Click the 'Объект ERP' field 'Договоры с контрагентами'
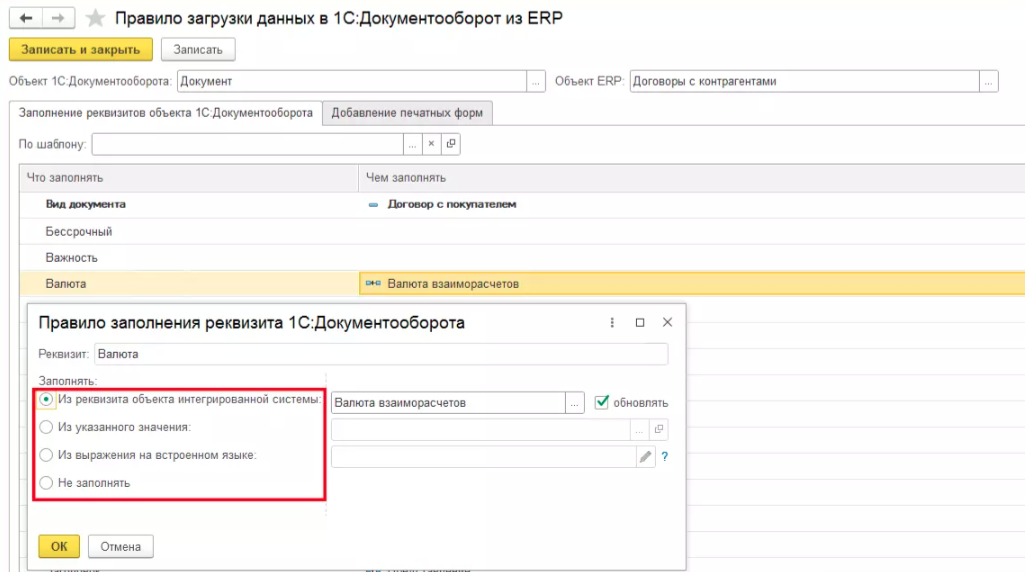This screenshot has height=572, width=1025. click(x=805, y=82)
